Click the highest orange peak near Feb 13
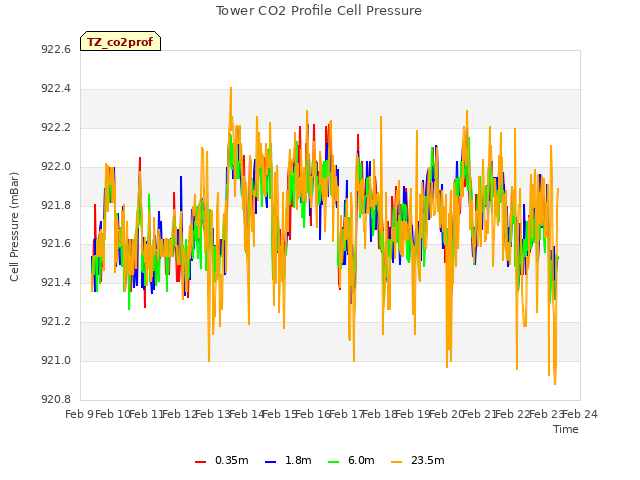This screenshot has height=480, width=640. click(x=231, y=88)
